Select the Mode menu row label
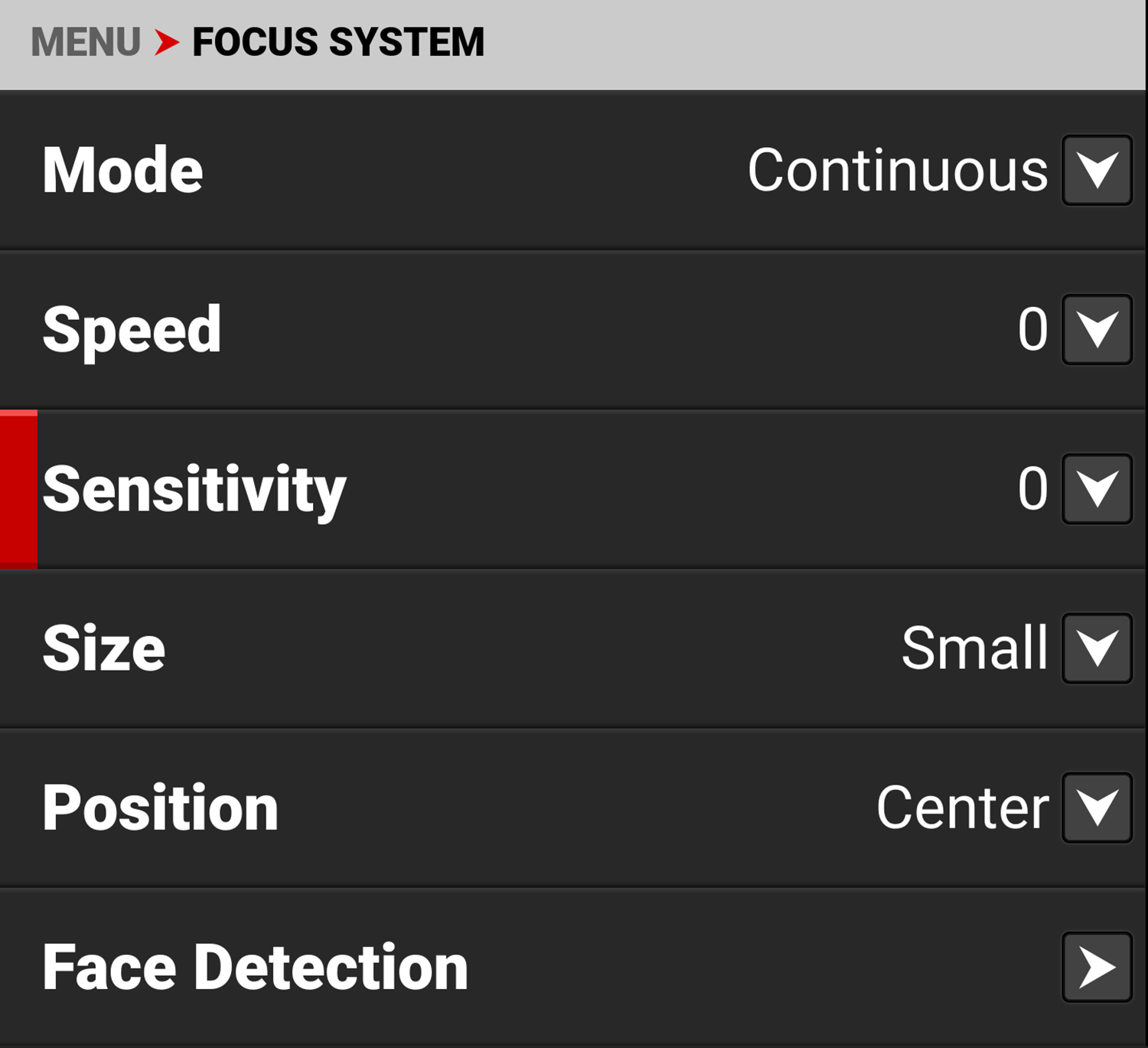This screenshot has width=1148, height=1048. [123, 171]
